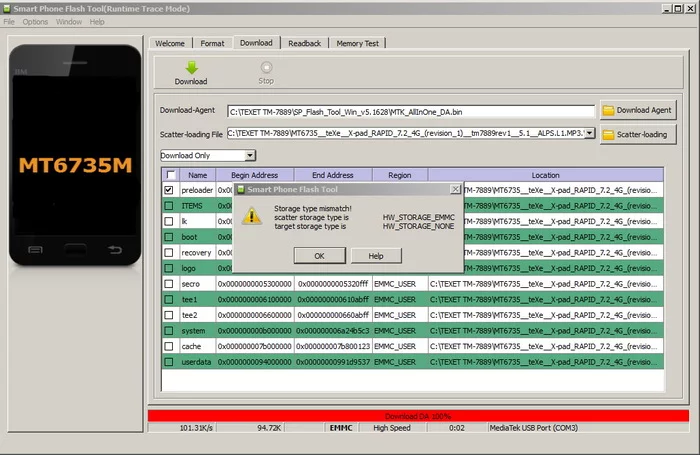Uncheck the preloader checkbox

(169, 190)
